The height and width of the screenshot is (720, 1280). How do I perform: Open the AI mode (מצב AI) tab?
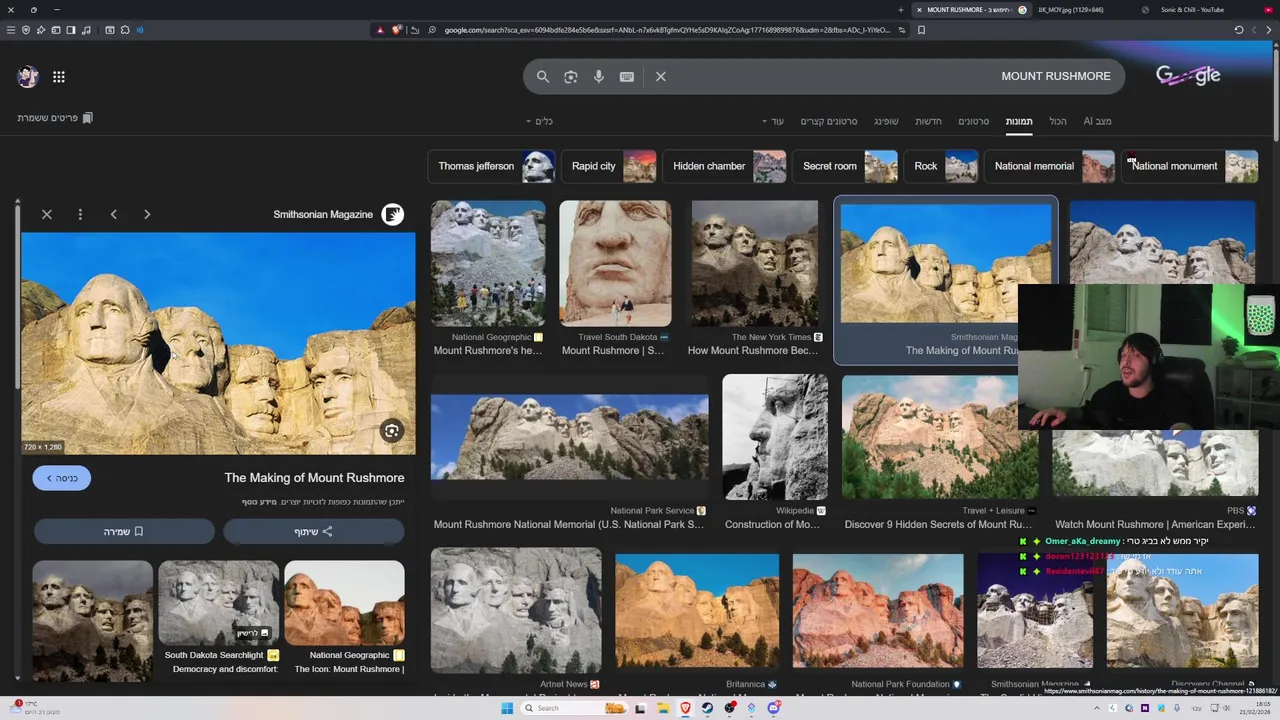tap(1097, 121)
